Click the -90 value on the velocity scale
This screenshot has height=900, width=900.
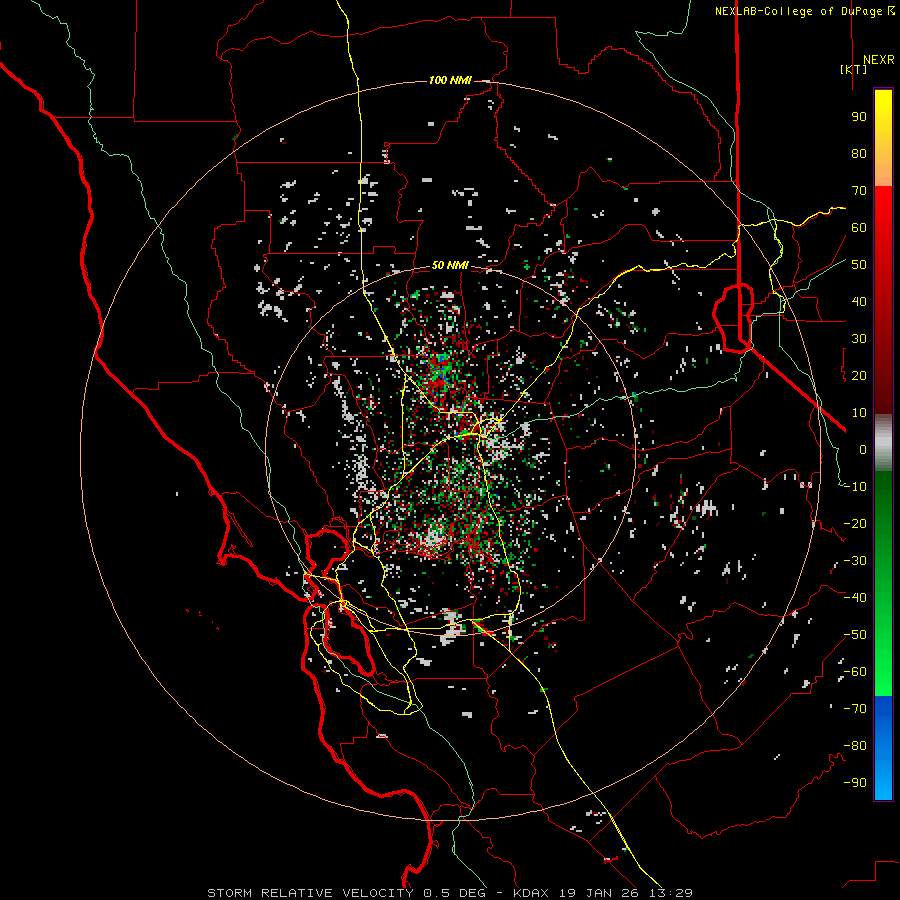coord(855,783)
